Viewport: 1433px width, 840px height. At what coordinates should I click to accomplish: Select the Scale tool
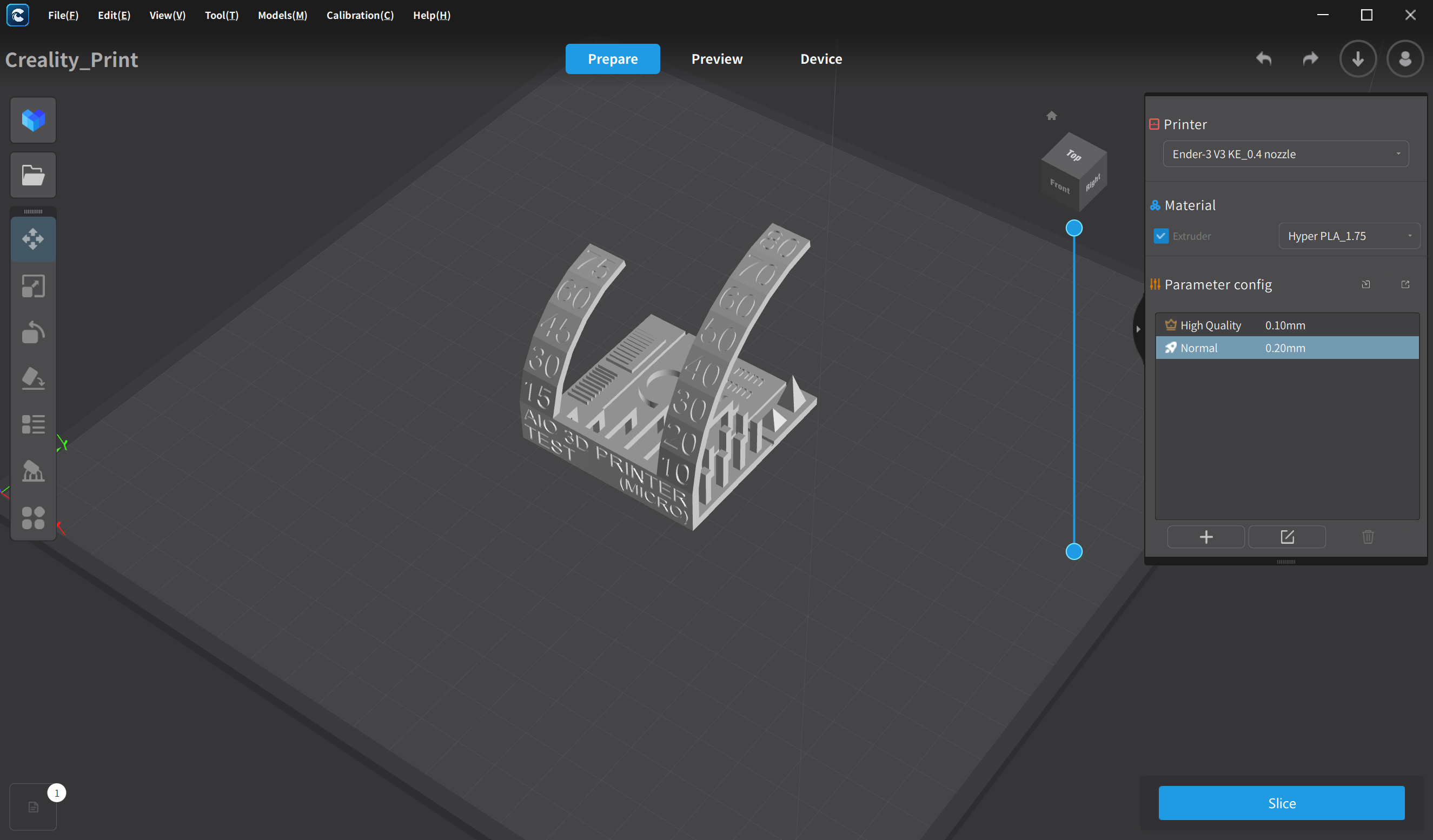tap(33, 286)
